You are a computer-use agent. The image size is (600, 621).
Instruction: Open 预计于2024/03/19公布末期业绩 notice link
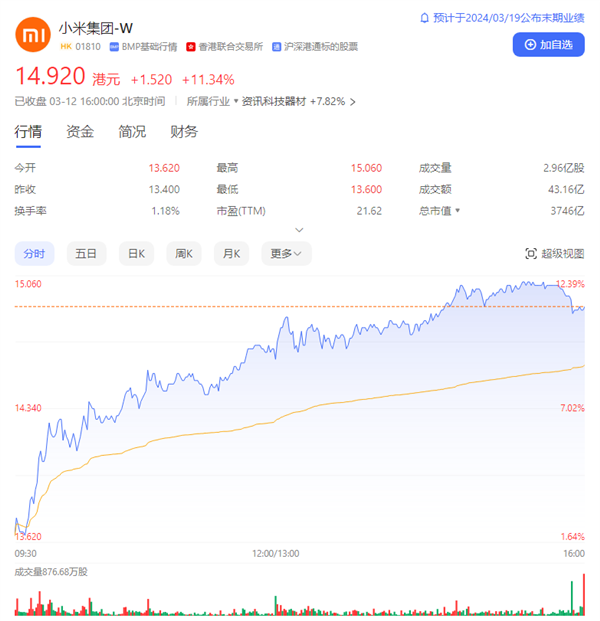tap(509, 18)
